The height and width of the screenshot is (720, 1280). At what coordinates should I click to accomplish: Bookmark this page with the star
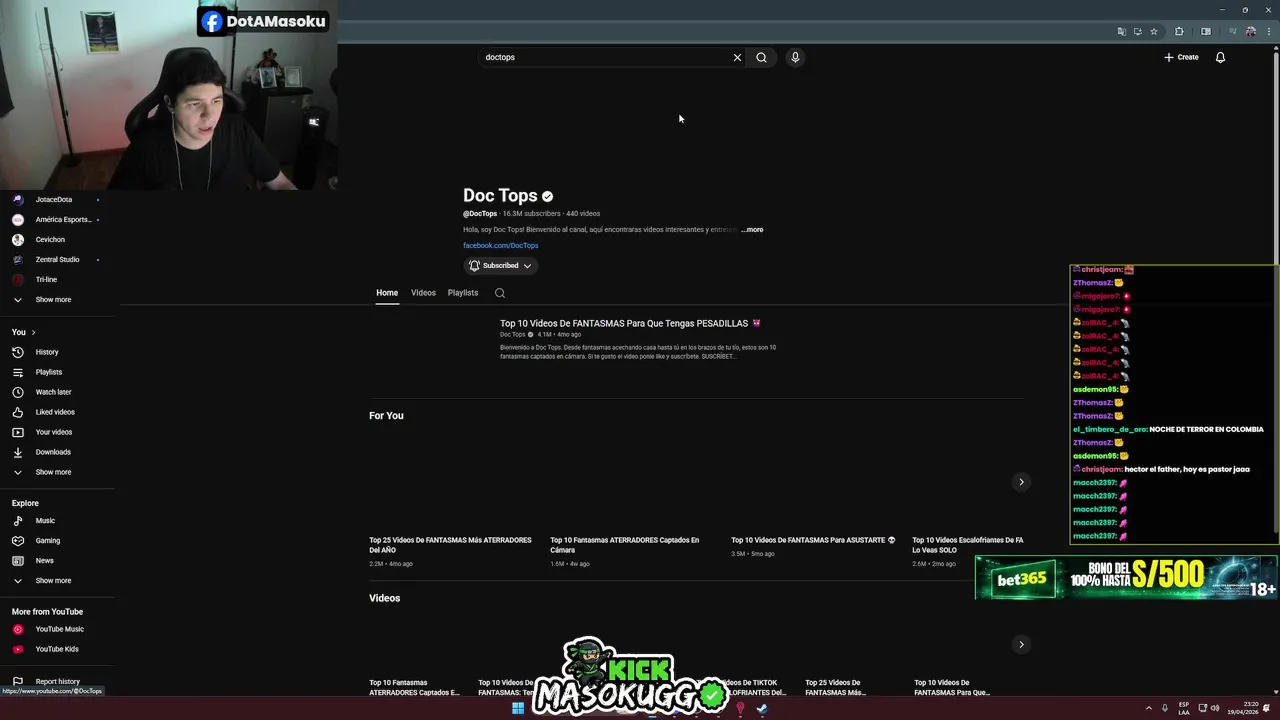(x=1153, y=31)
